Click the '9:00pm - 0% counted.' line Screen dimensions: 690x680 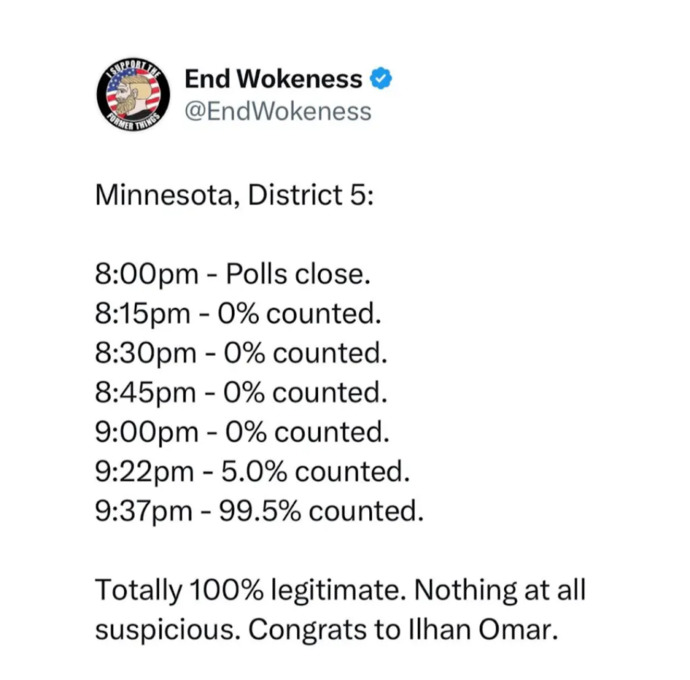tap(242, 432)
